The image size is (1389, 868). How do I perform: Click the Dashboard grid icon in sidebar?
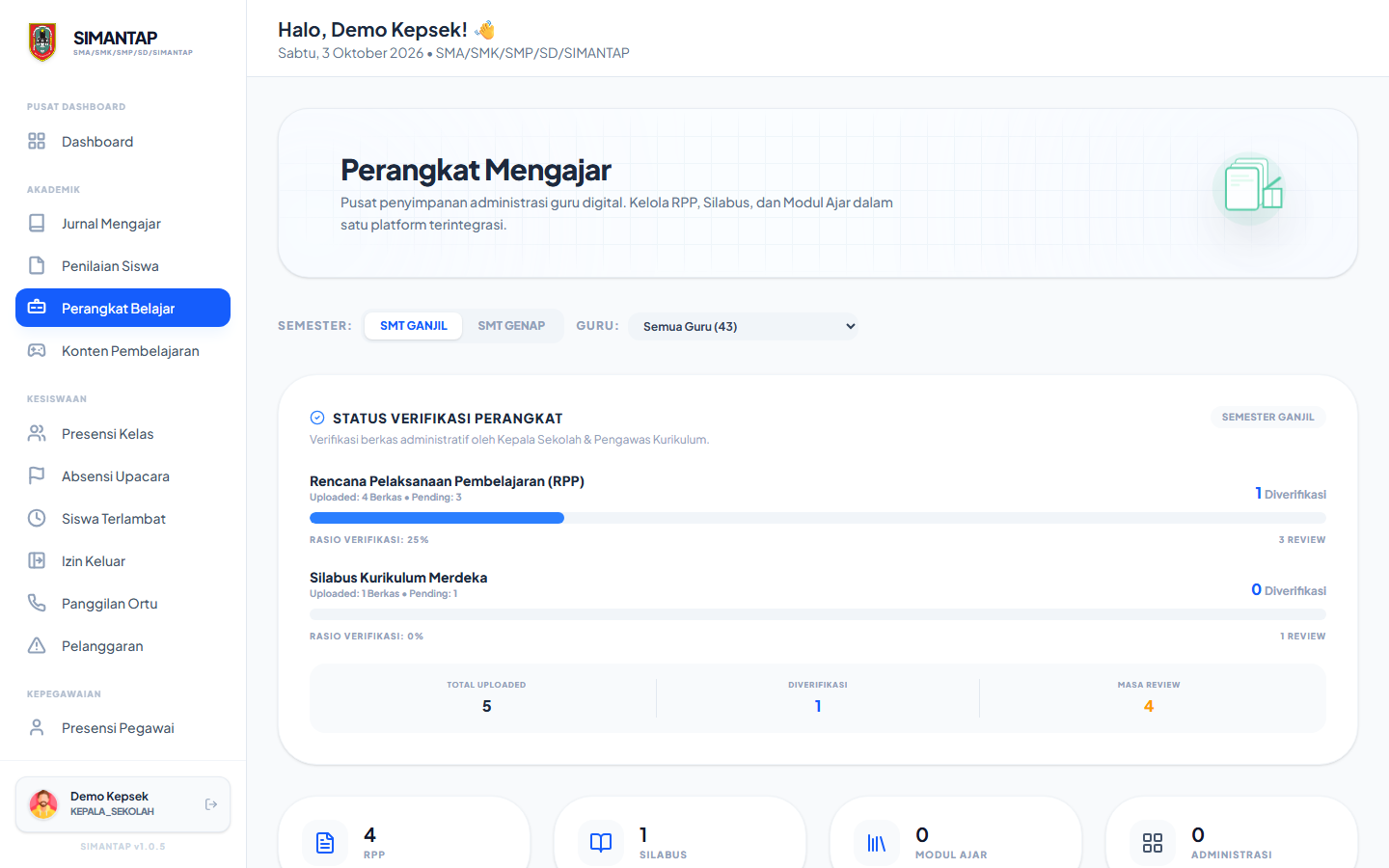click(37, 142)
